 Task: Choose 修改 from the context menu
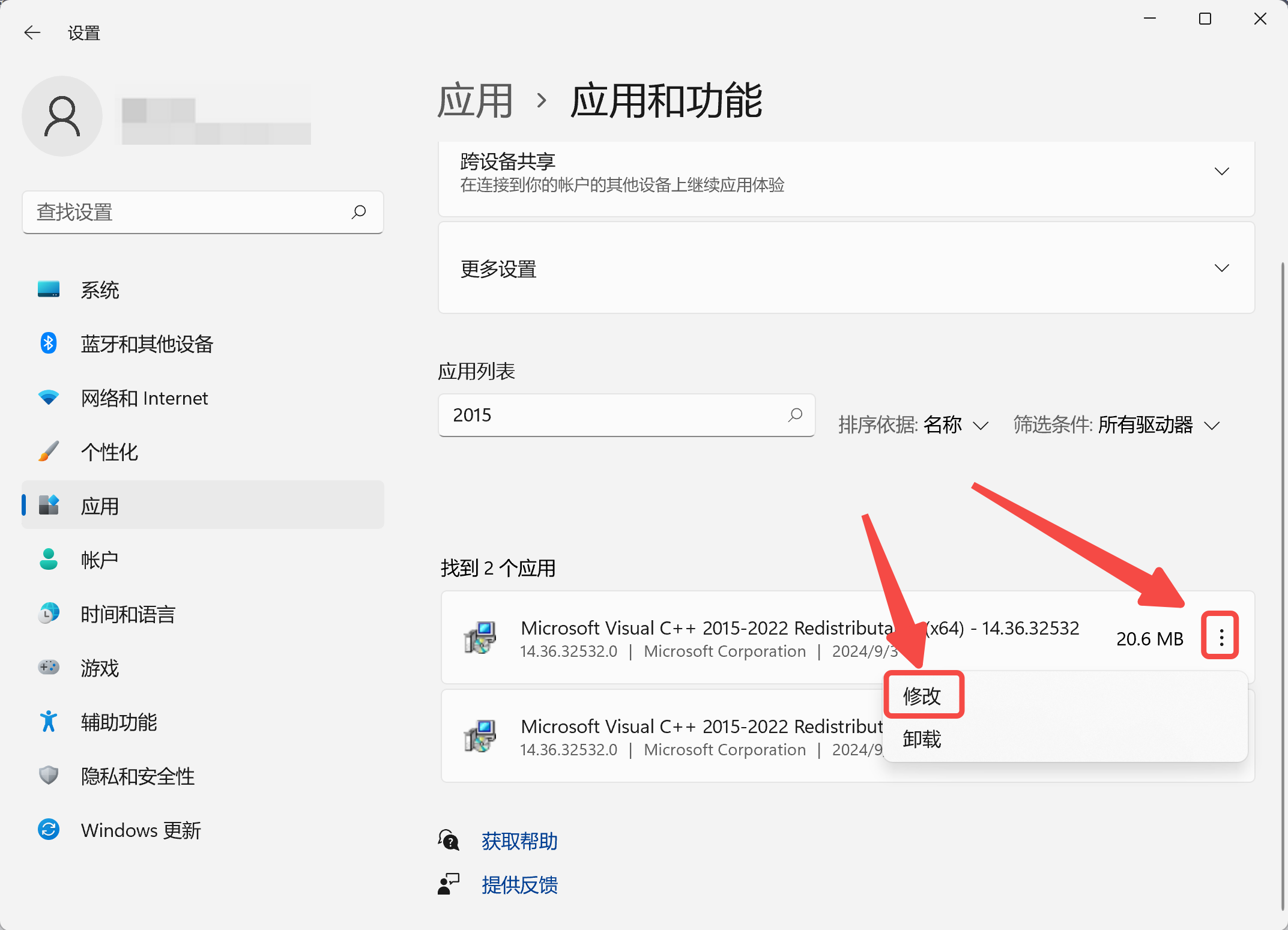point(922,696)
